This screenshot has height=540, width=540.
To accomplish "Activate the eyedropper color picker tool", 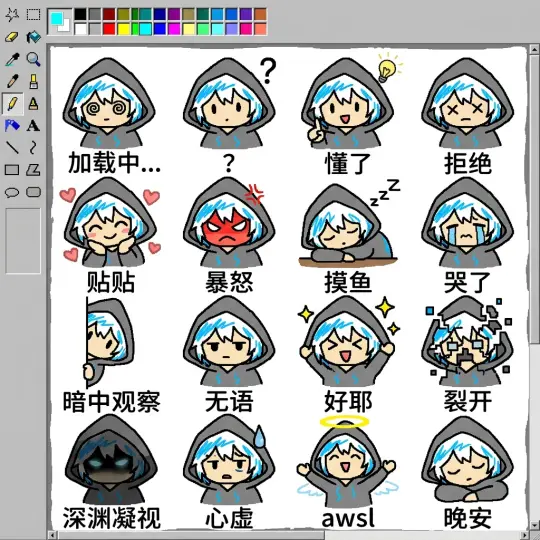I will [12, 59].
